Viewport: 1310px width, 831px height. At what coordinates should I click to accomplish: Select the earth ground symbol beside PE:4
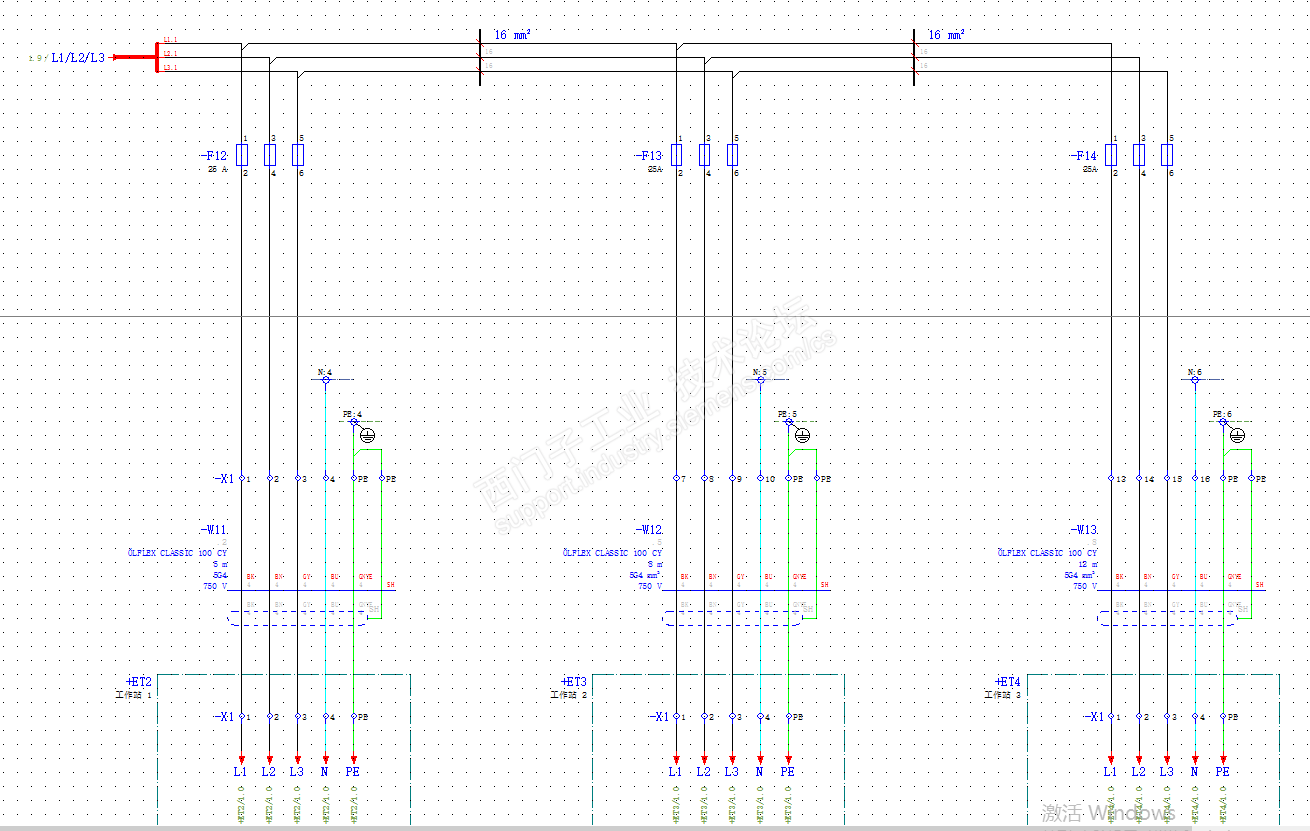pyautogui.click(x=367, y=435)
